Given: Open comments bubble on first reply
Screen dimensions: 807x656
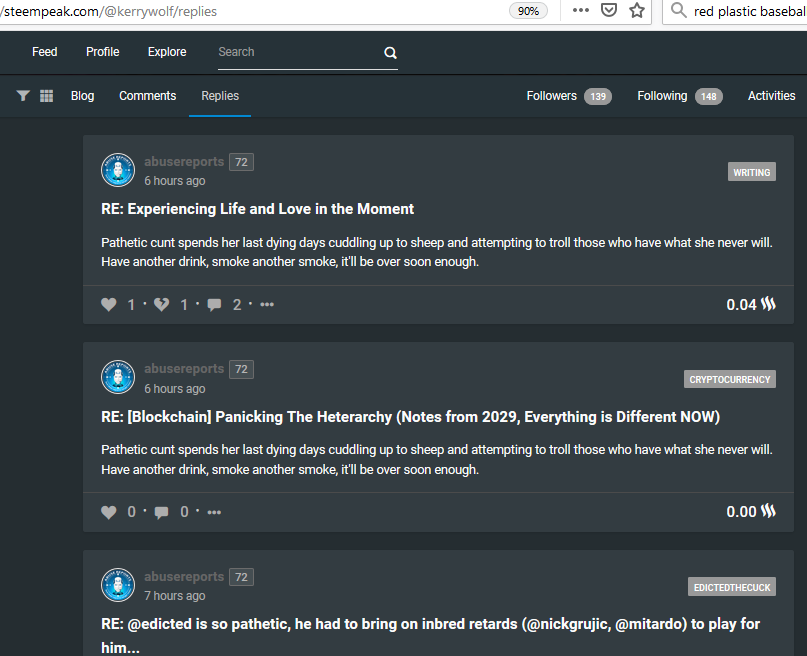Looking at the screenshot, I should tap(215, 305).
